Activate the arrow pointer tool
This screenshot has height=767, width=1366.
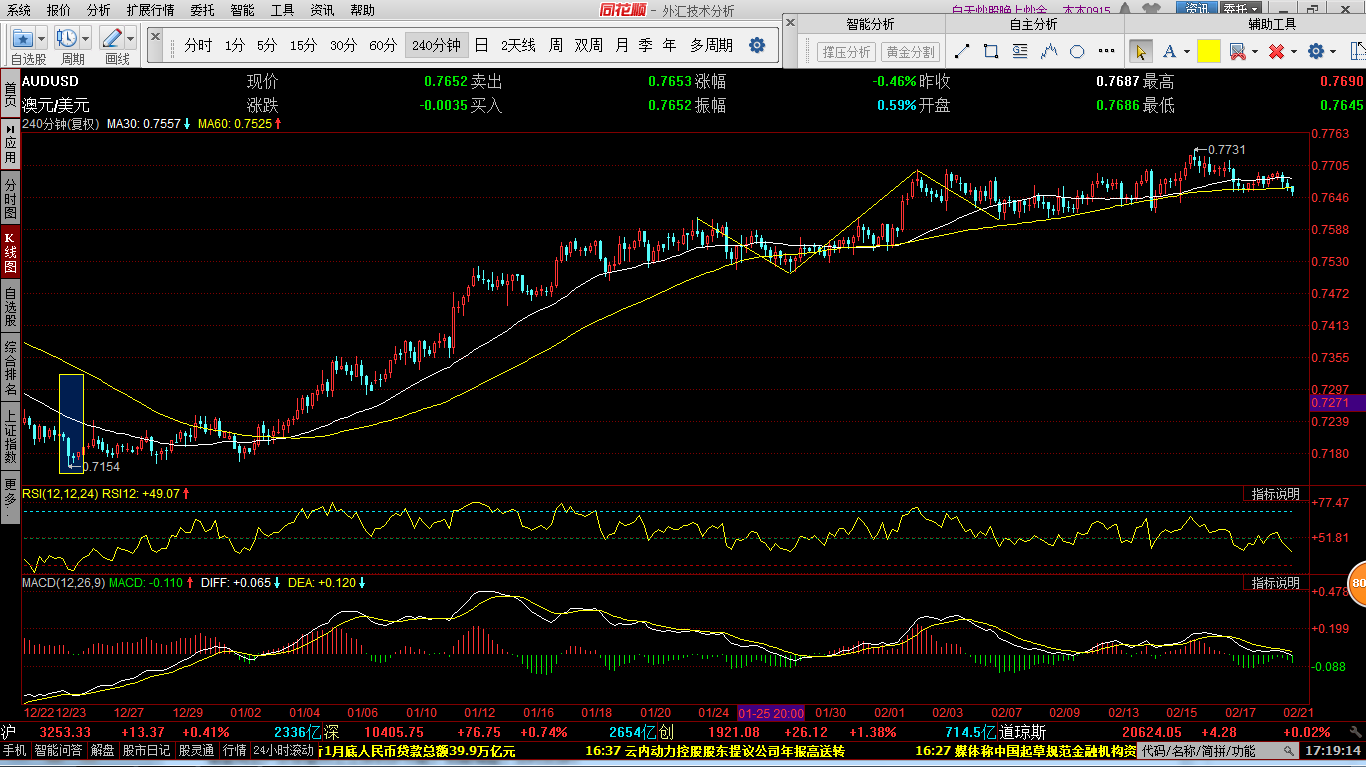click(x=1141, y=52)
